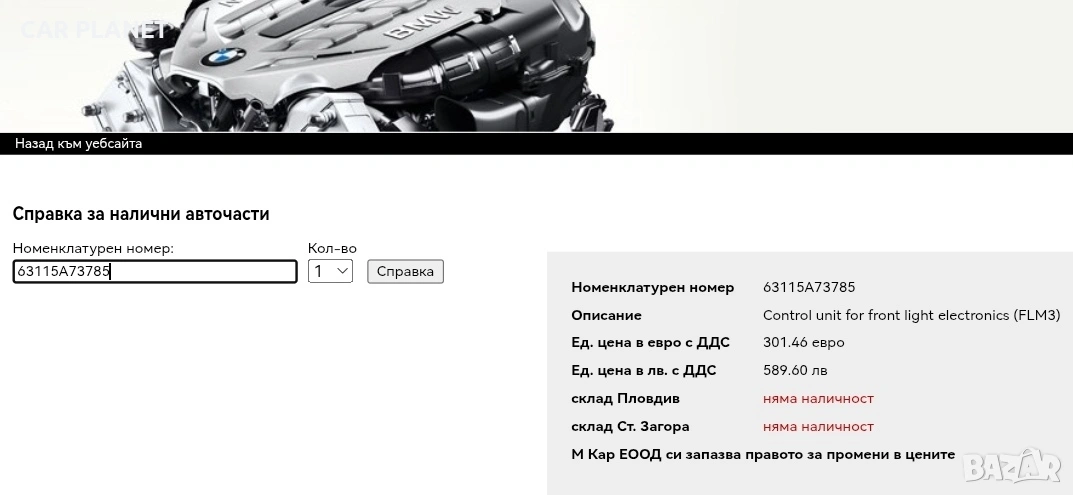Click the Справка за налични авточасти heading
Image resolution: width=1073 pixels, height=495 pixels.
pyautogui.click(x=141, y=214)
